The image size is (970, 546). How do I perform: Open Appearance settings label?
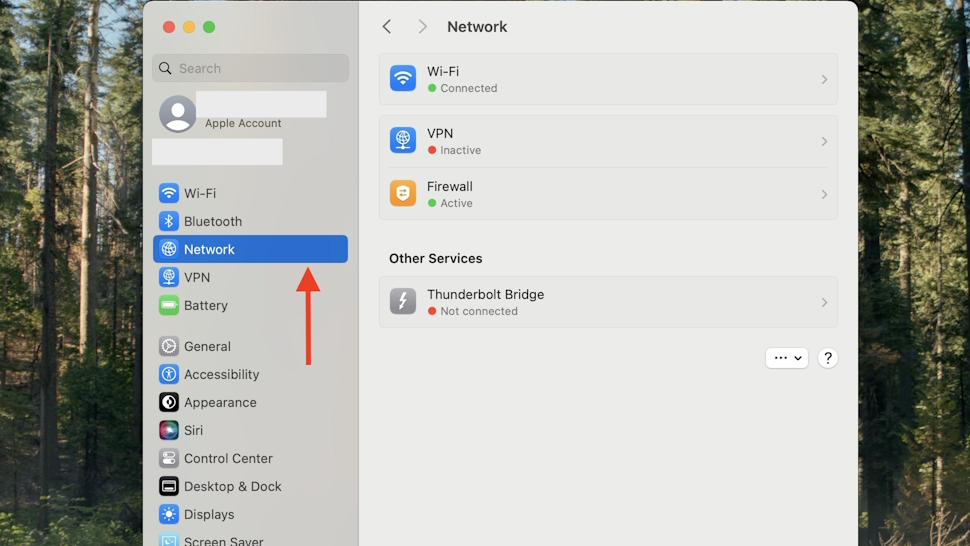220,403
